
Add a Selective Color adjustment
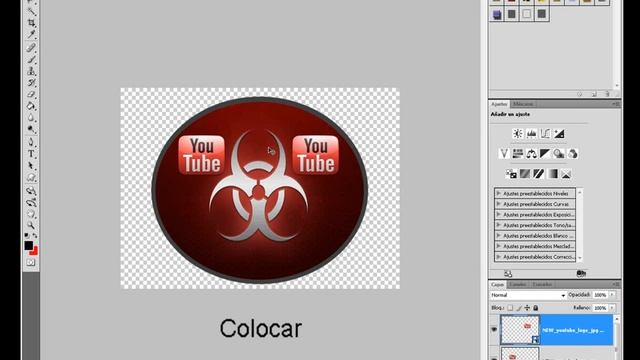coord(566,174)
